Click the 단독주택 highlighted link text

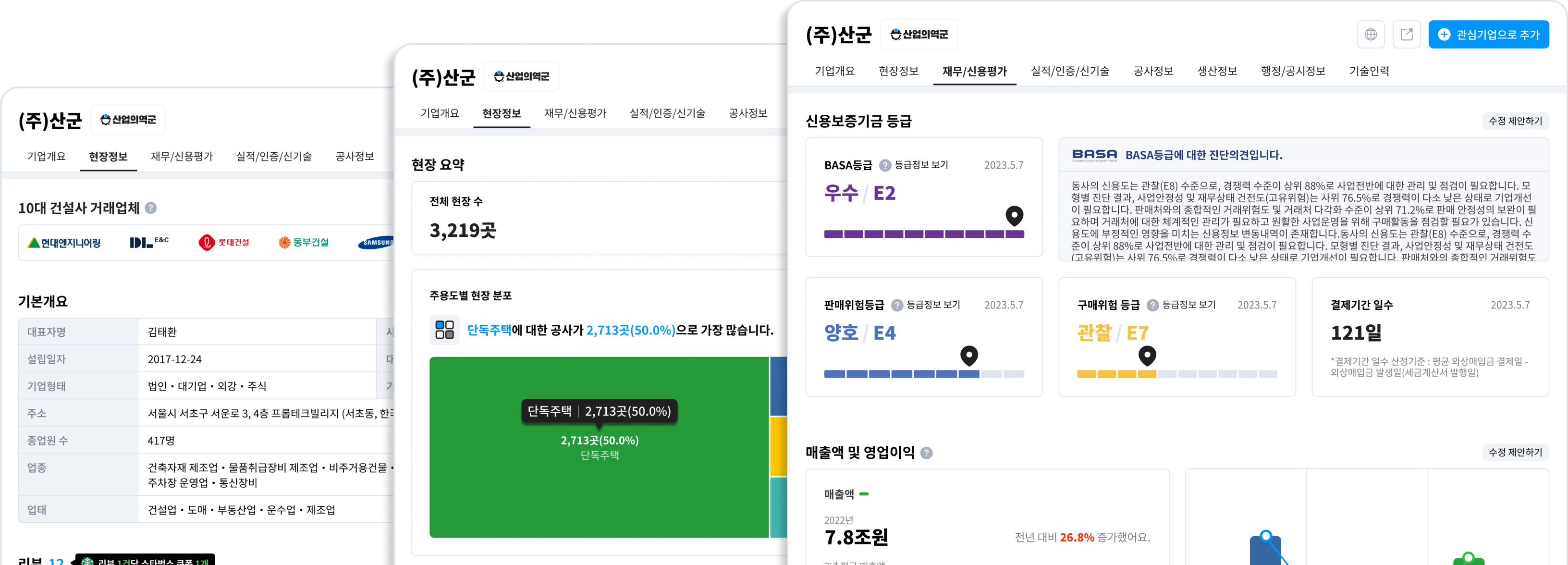[489, 330]
